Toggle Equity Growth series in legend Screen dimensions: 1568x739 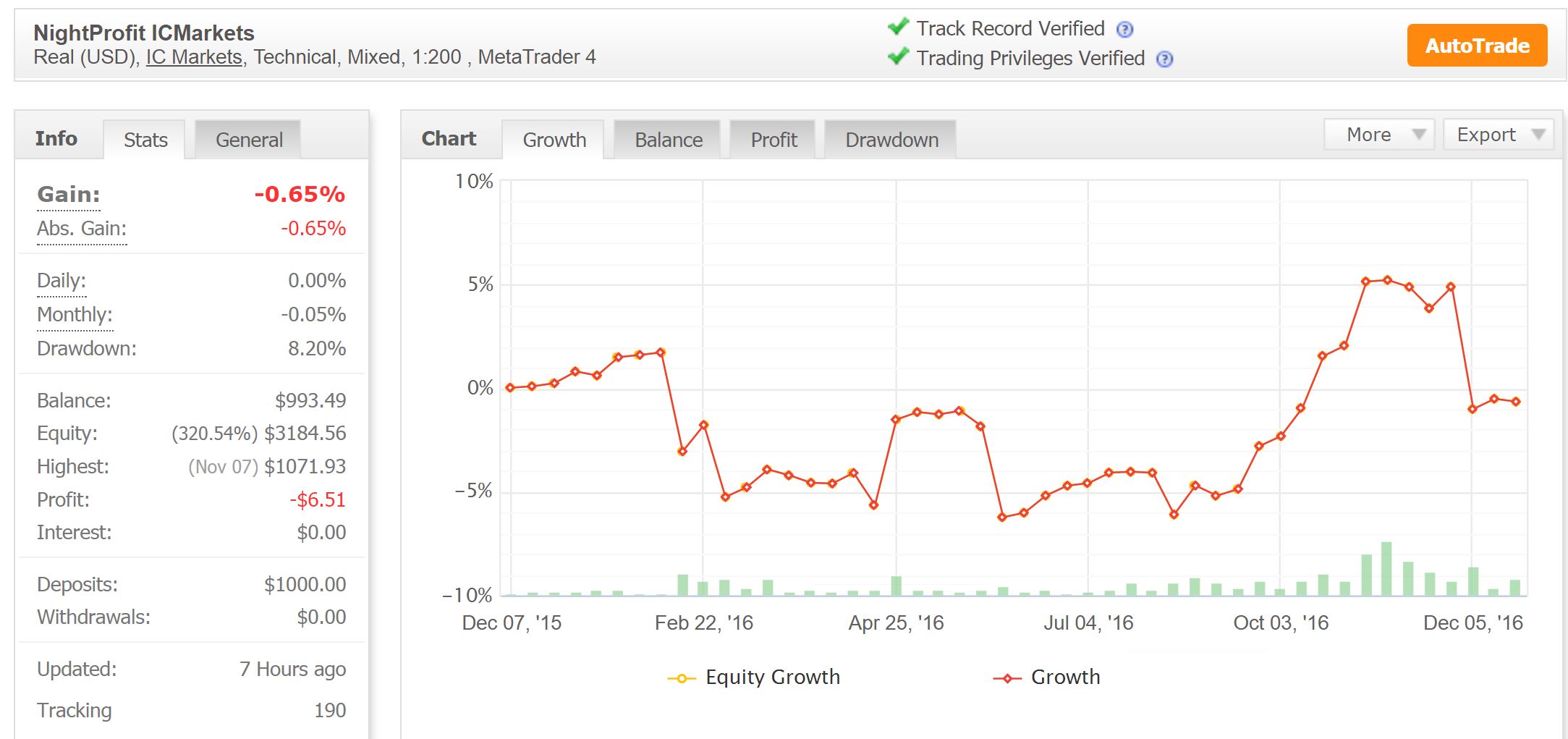coord(753,677)
